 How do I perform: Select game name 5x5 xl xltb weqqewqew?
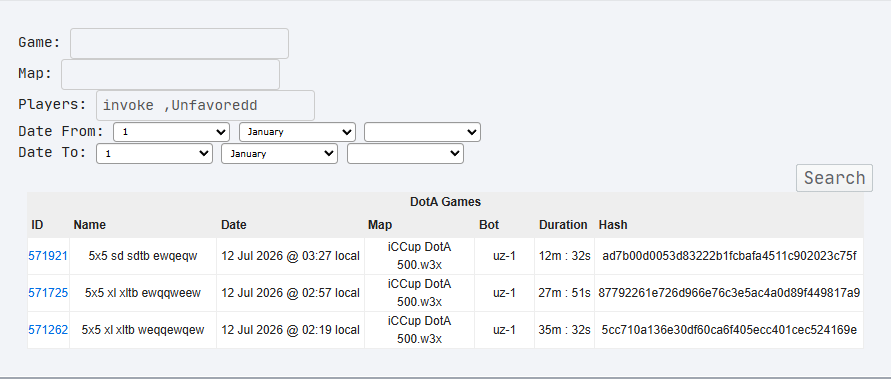click(143, 330)
